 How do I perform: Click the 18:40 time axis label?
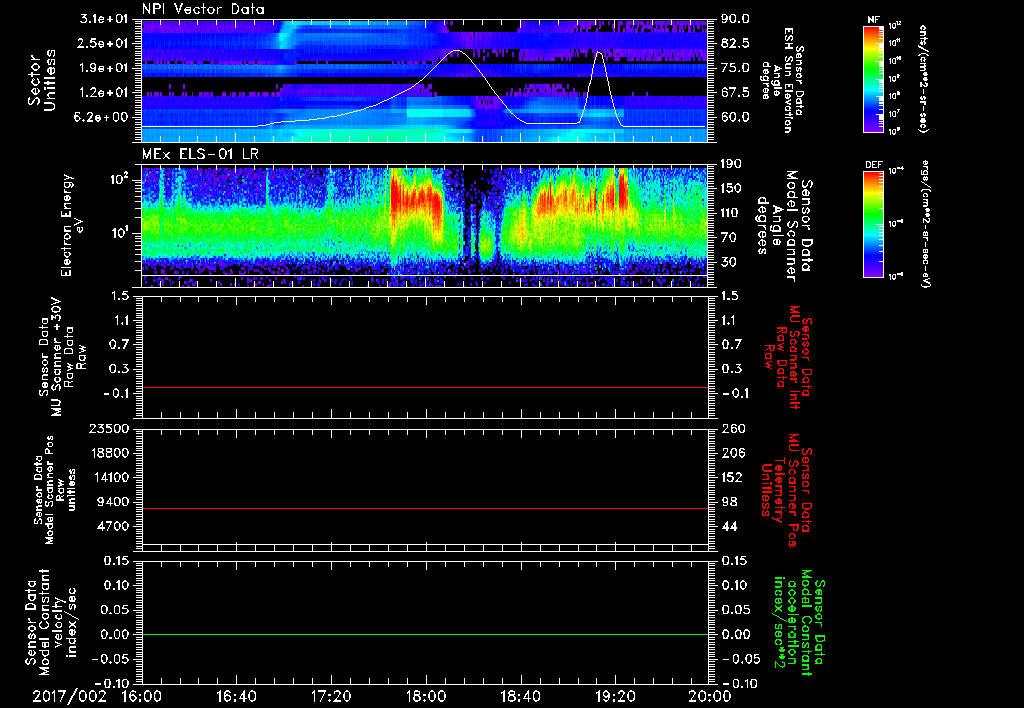click(x=520, y=696)
